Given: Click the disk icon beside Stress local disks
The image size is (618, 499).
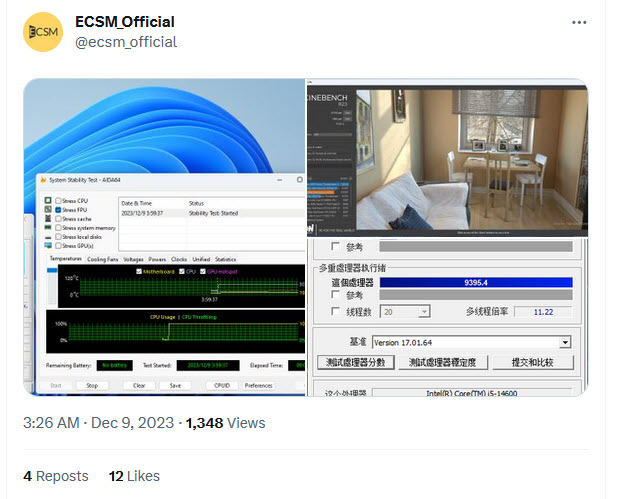Looking at the screenshot, I should pyautogui.click(x=48, y=237).
